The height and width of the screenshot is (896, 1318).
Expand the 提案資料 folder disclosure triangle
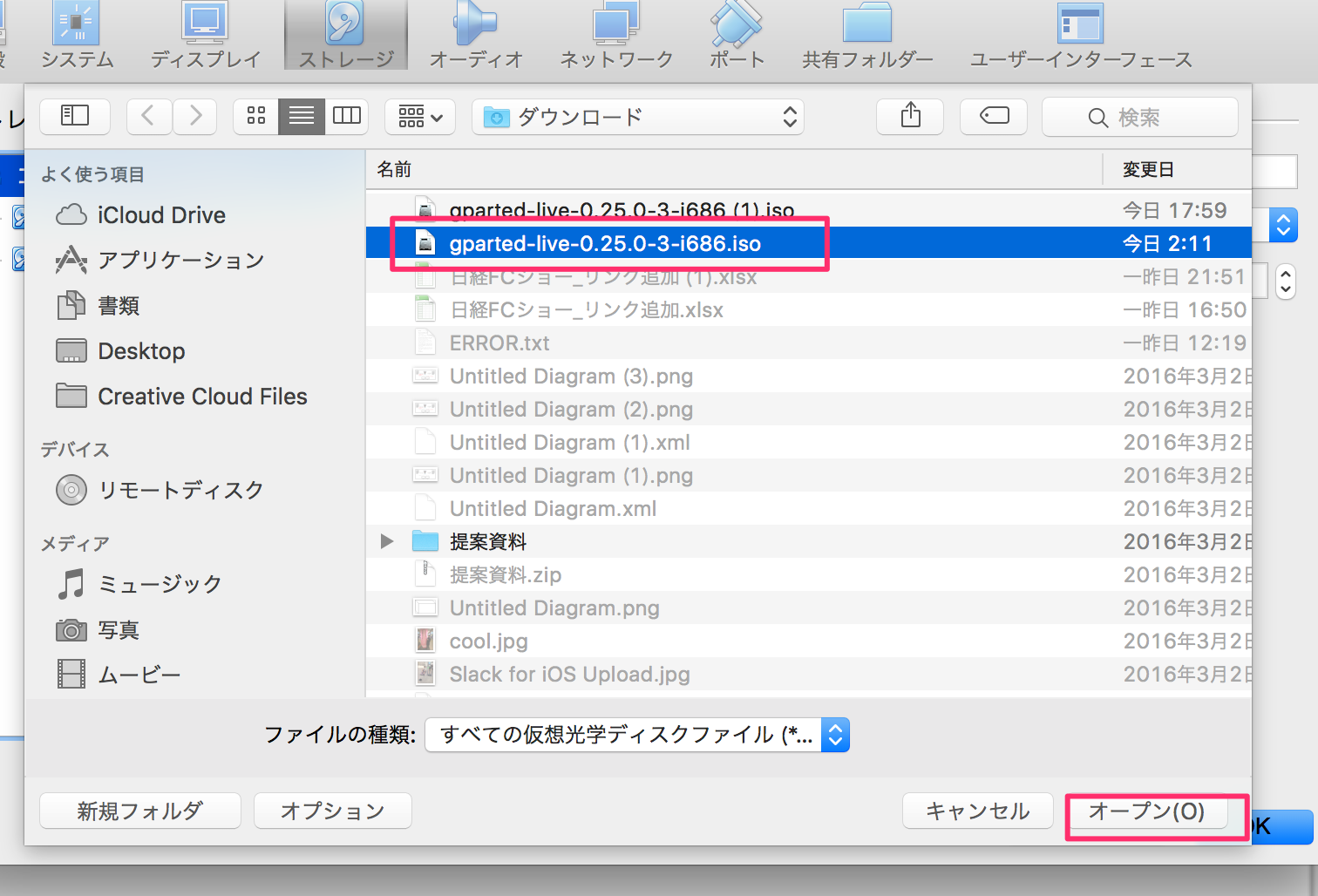(387, 540)
